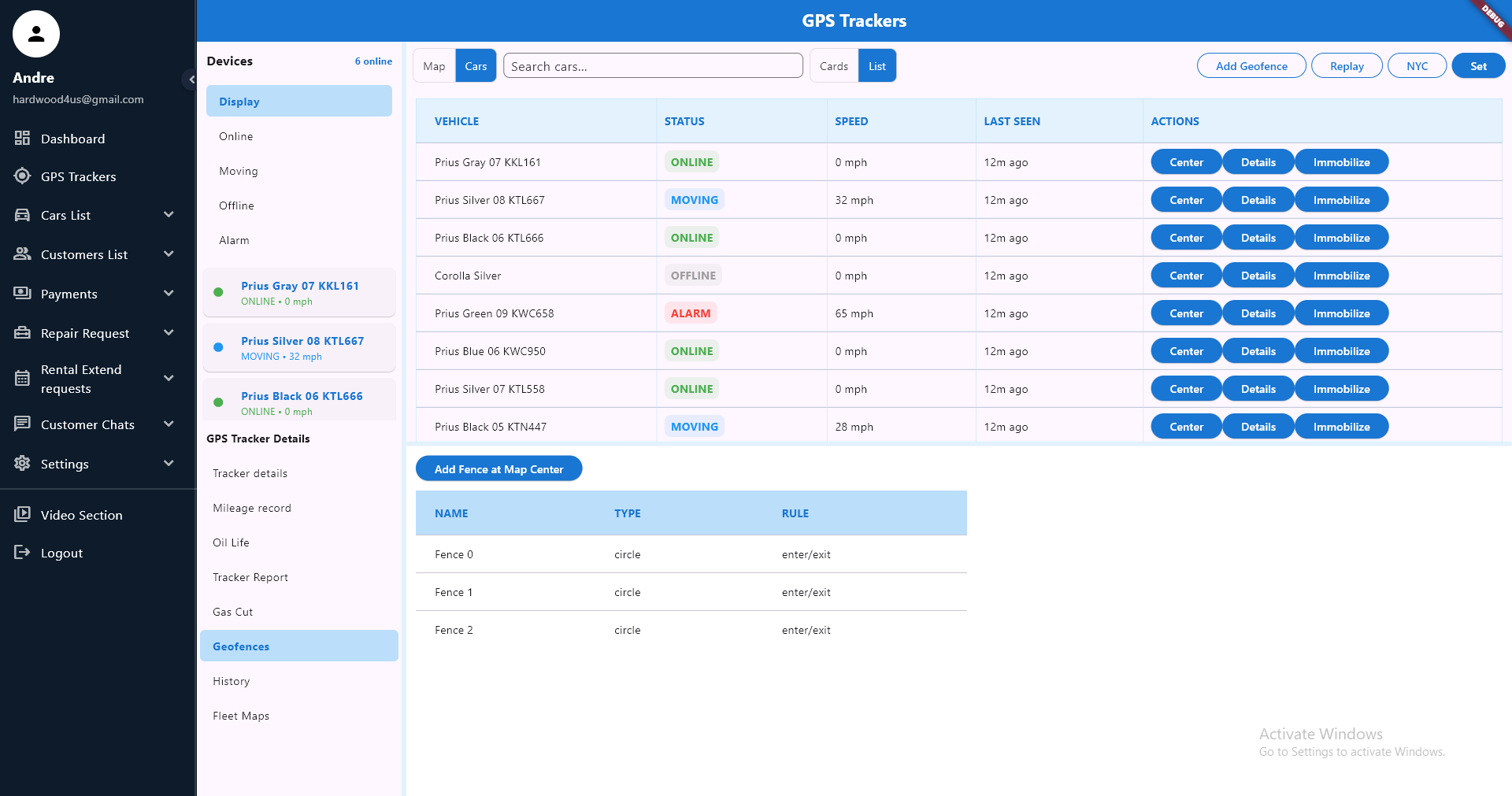Click the Dashboard grid icon
This screenshot has width=1512, height=796.
click(x=22, y=139)
